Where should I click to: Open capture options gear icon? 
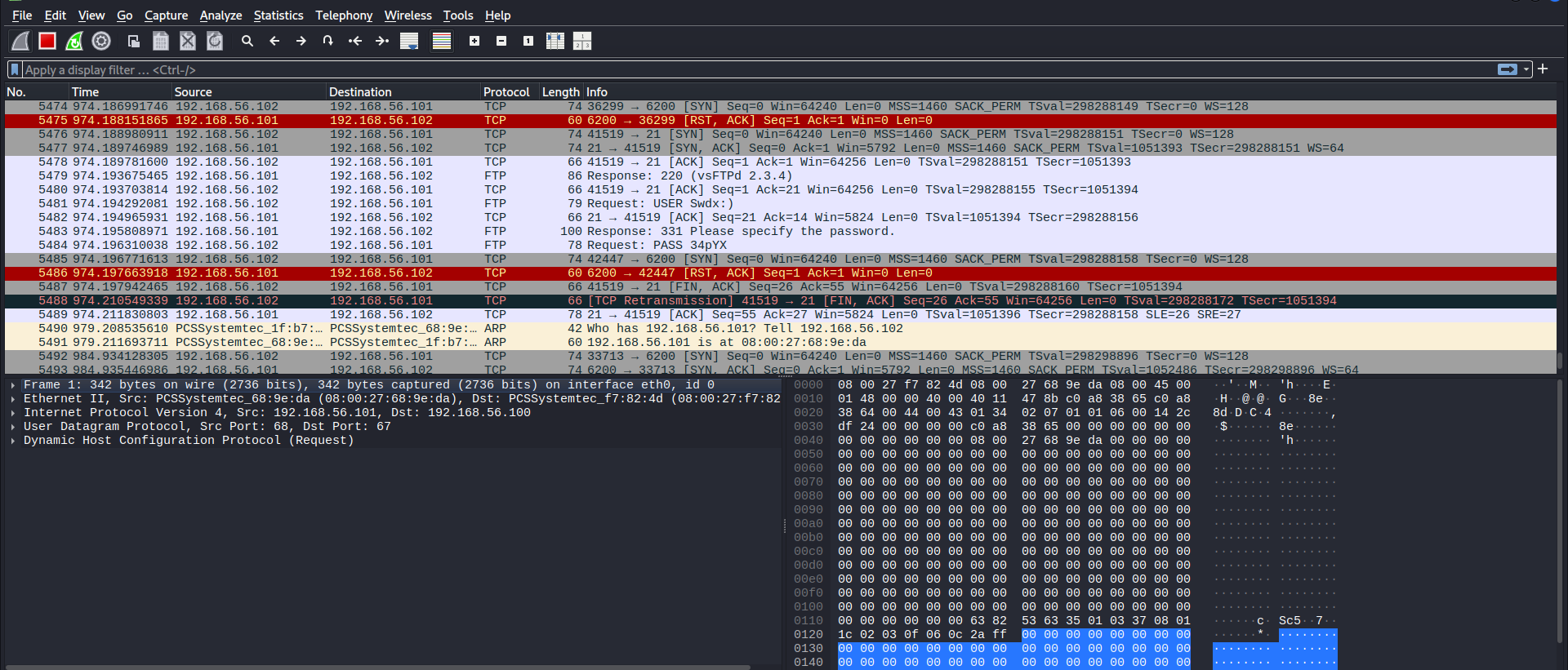click(101, 41)
